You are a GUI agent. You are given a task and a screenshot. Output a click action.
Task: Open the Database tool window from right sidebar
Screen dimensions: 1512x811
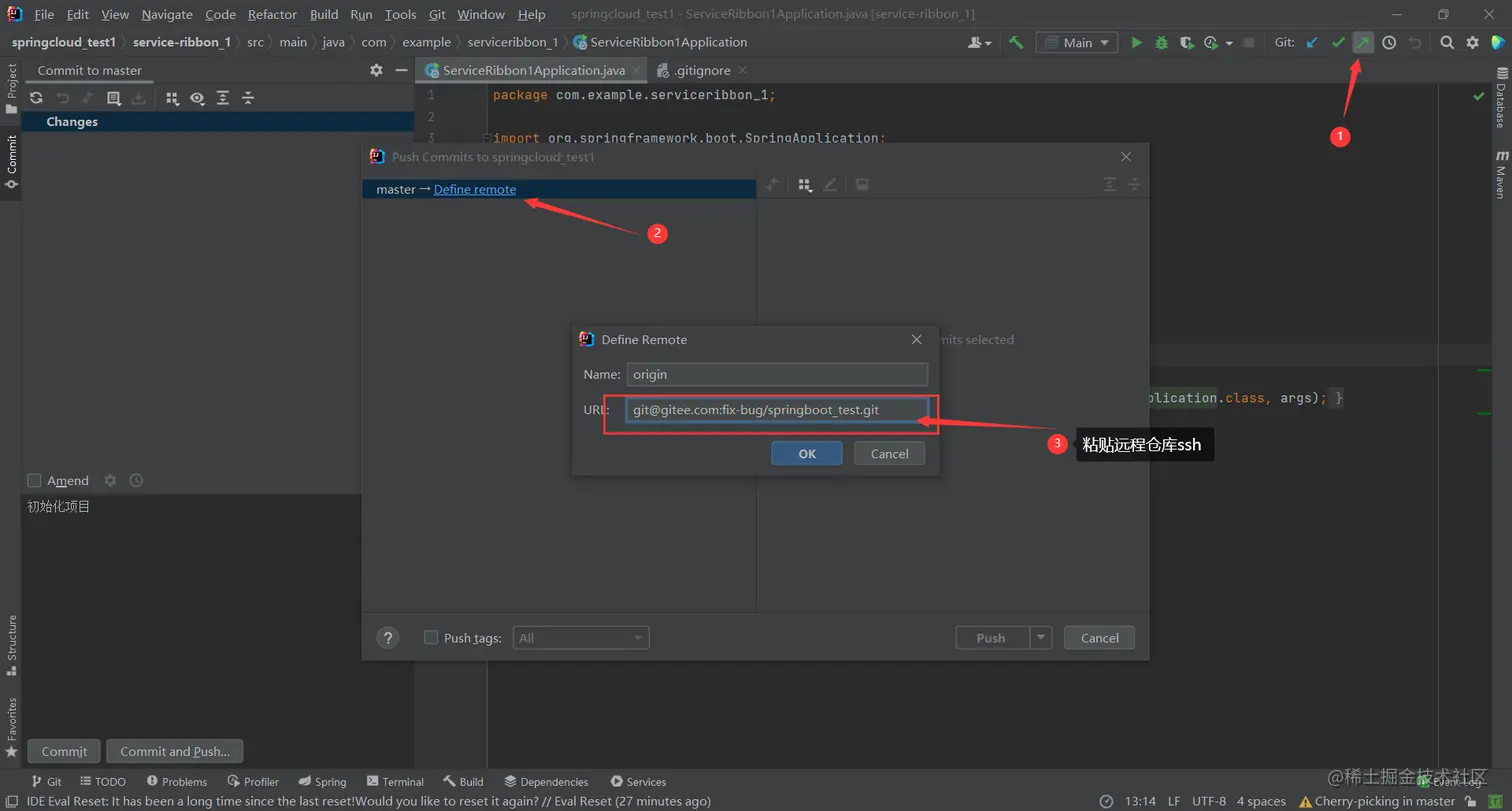pos(1501,99)
